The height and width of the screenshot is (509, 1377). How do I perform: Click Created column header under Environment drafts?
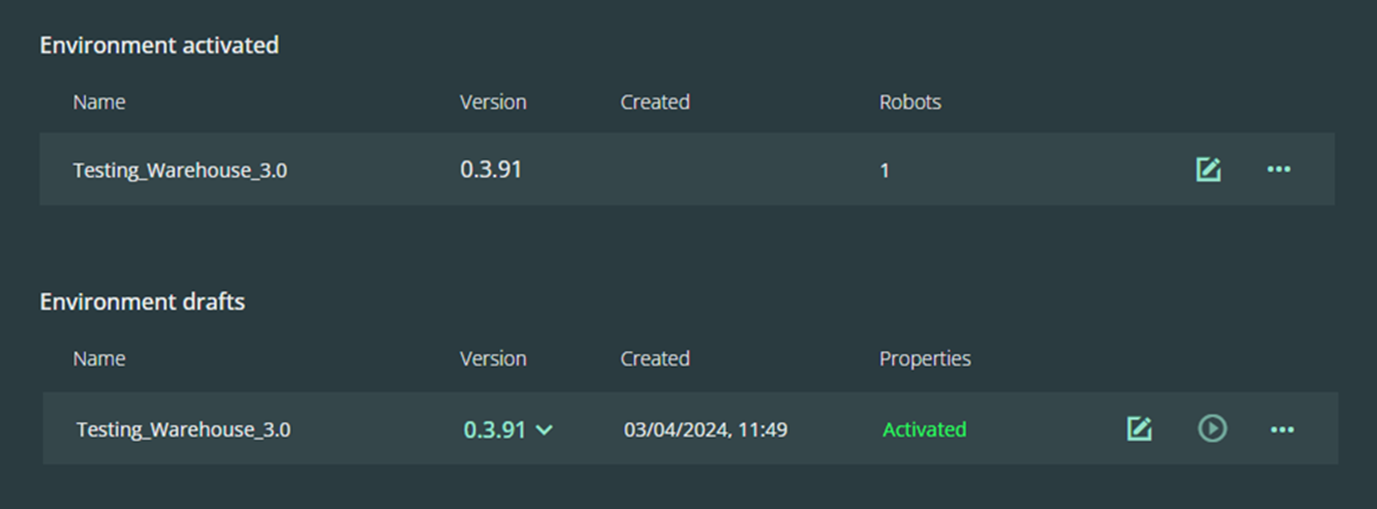click(654, 359)
